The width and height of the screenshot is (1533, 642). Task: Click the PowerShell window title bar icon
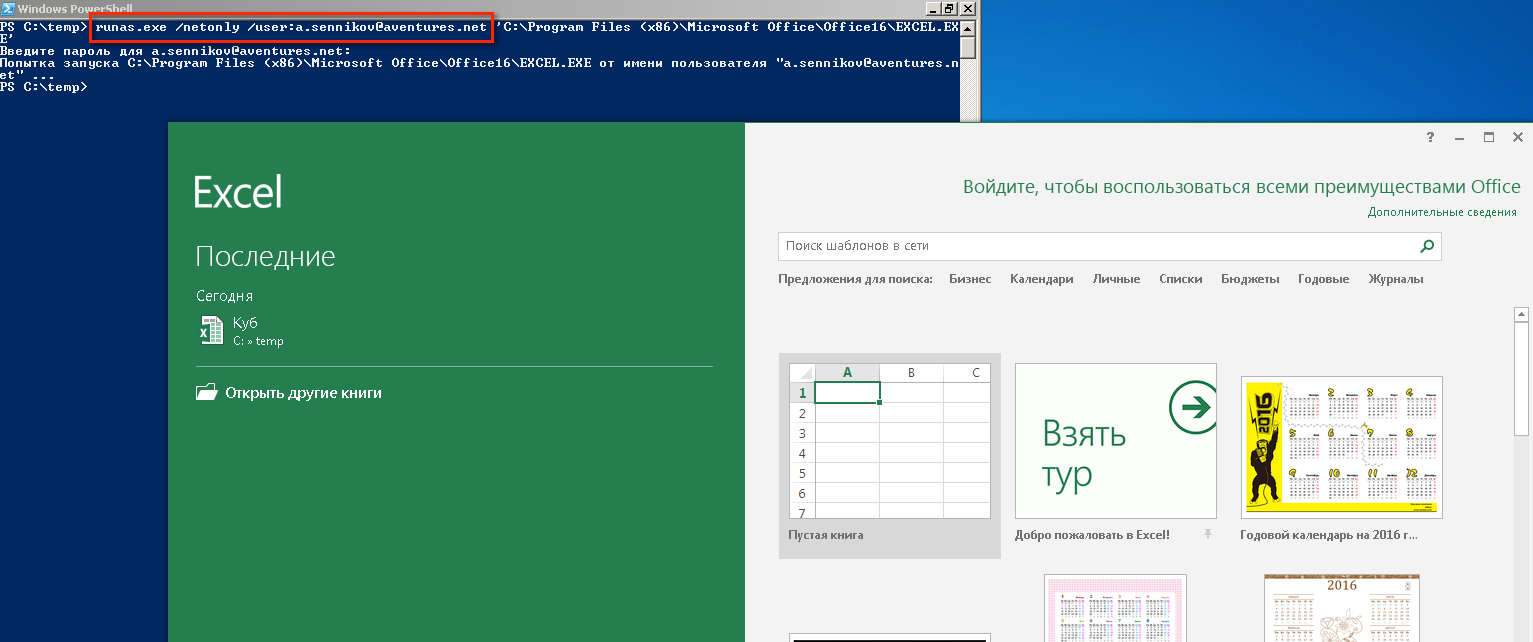8,8
